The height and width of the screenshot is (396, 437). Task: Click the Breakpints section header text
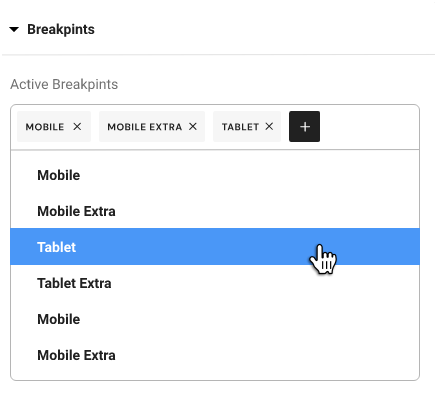[x=61, y=29]
